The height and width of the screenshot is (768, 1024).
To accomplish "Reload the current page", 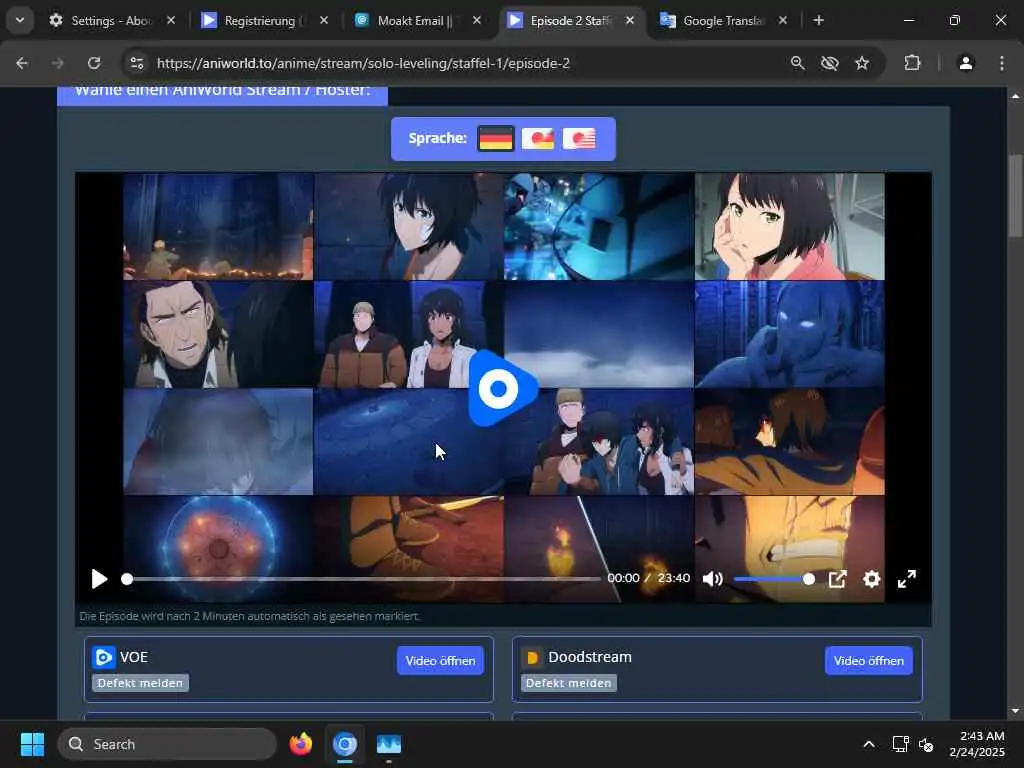I will pos(94,63).
